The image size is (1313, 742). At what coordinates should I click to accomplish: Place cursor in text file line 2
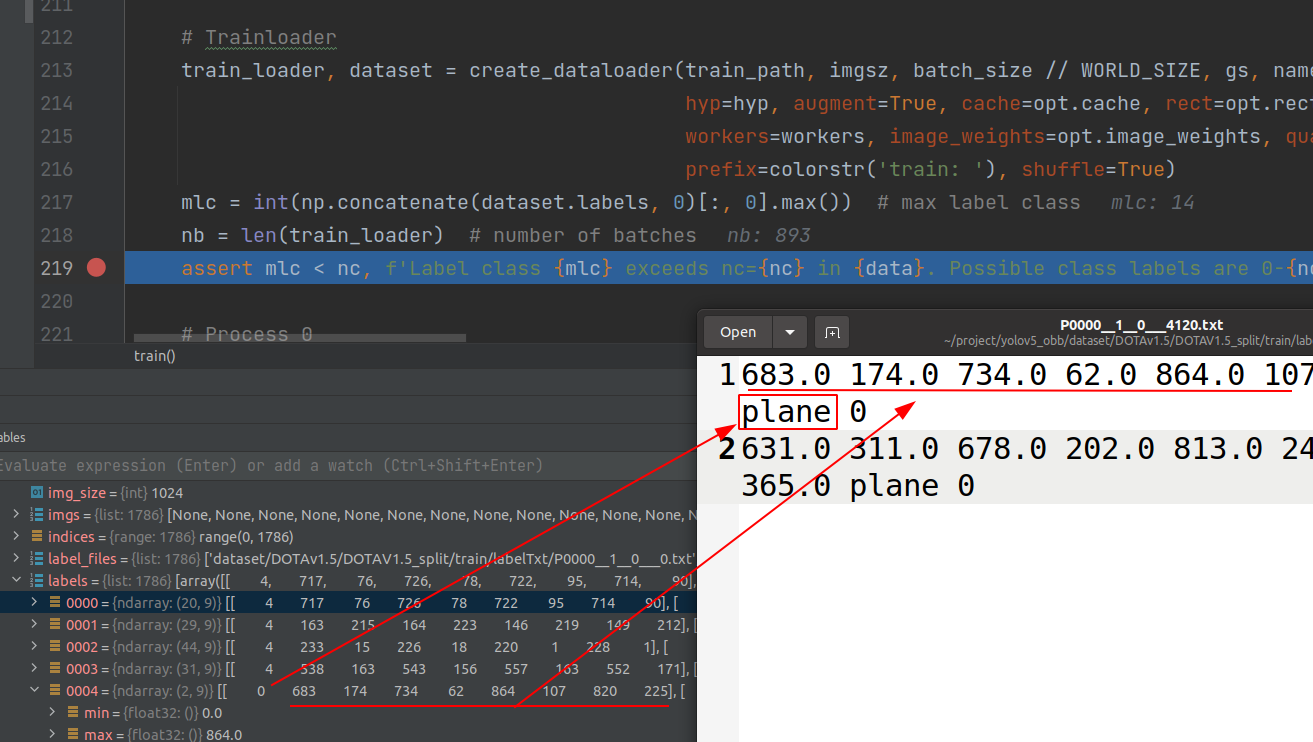(1026, 467)
